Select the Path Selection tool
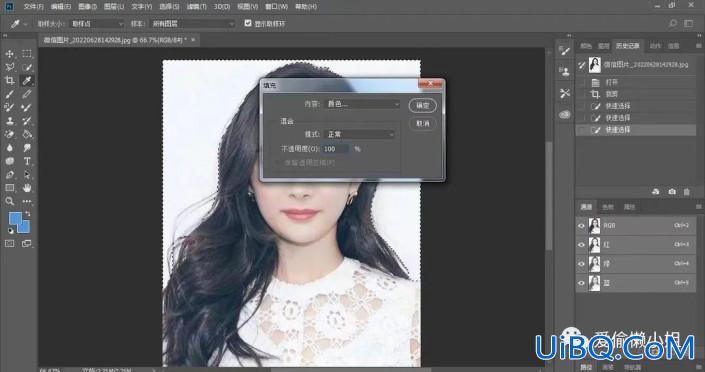The height and width of the screenshot is (372, 705). point(27,175)
